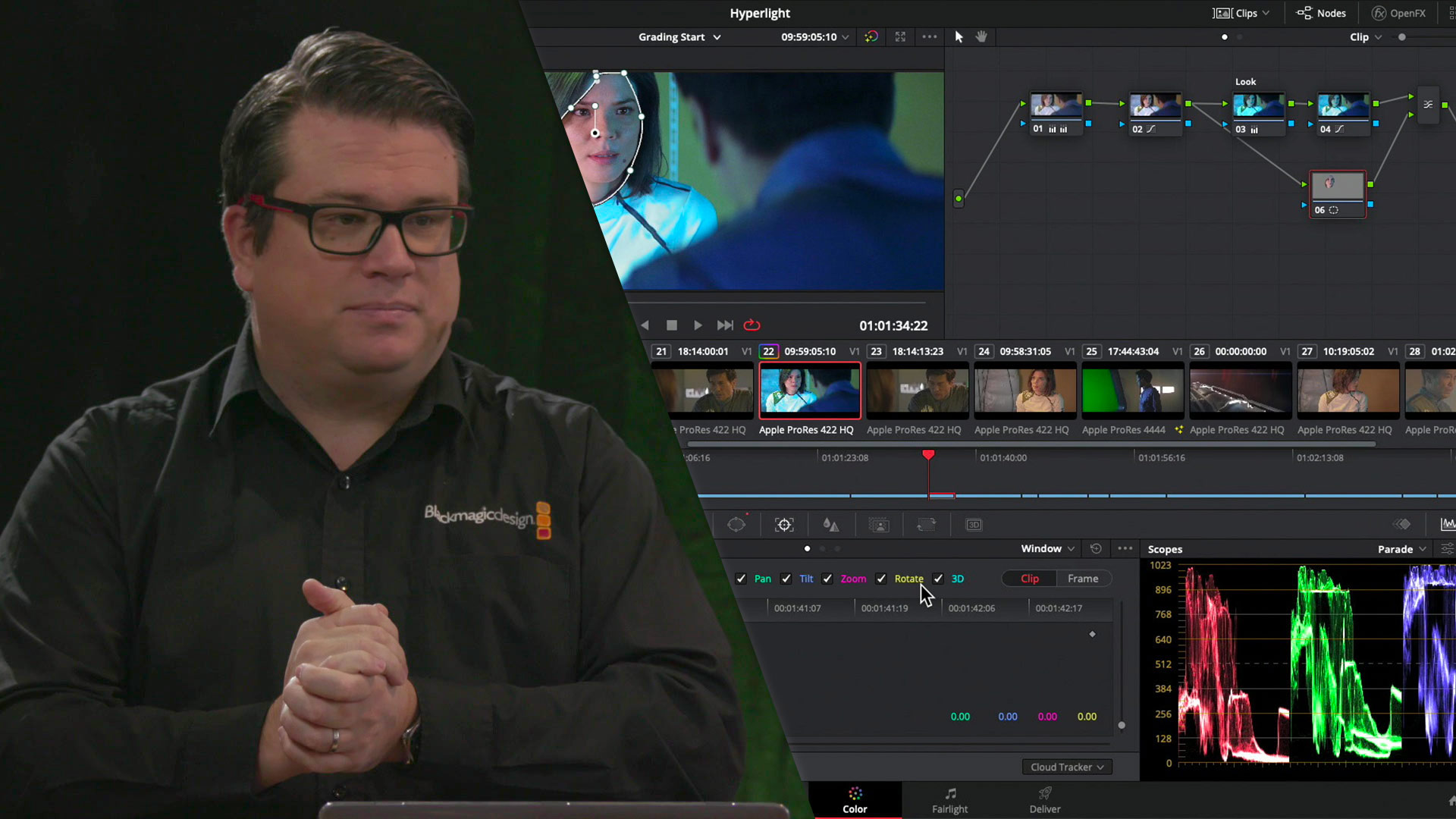Open the viewer options ellipsis menu
The image size is (1456, 819).
coord(929,36)
